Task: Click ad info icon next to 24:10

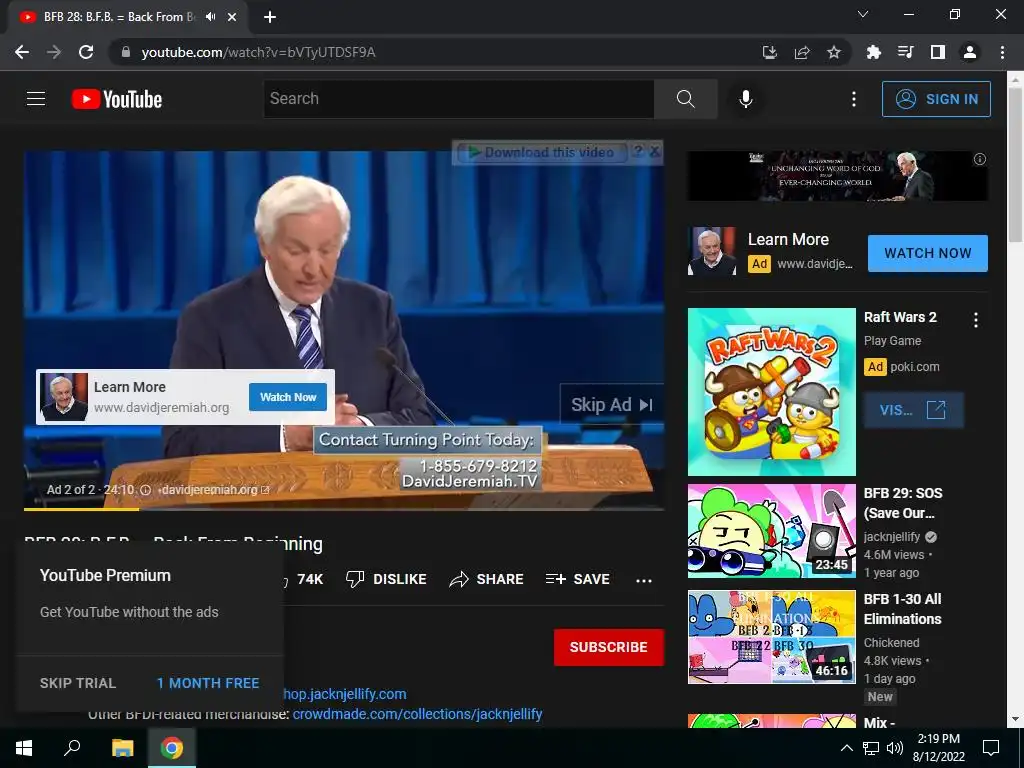Action: (146, 490)
